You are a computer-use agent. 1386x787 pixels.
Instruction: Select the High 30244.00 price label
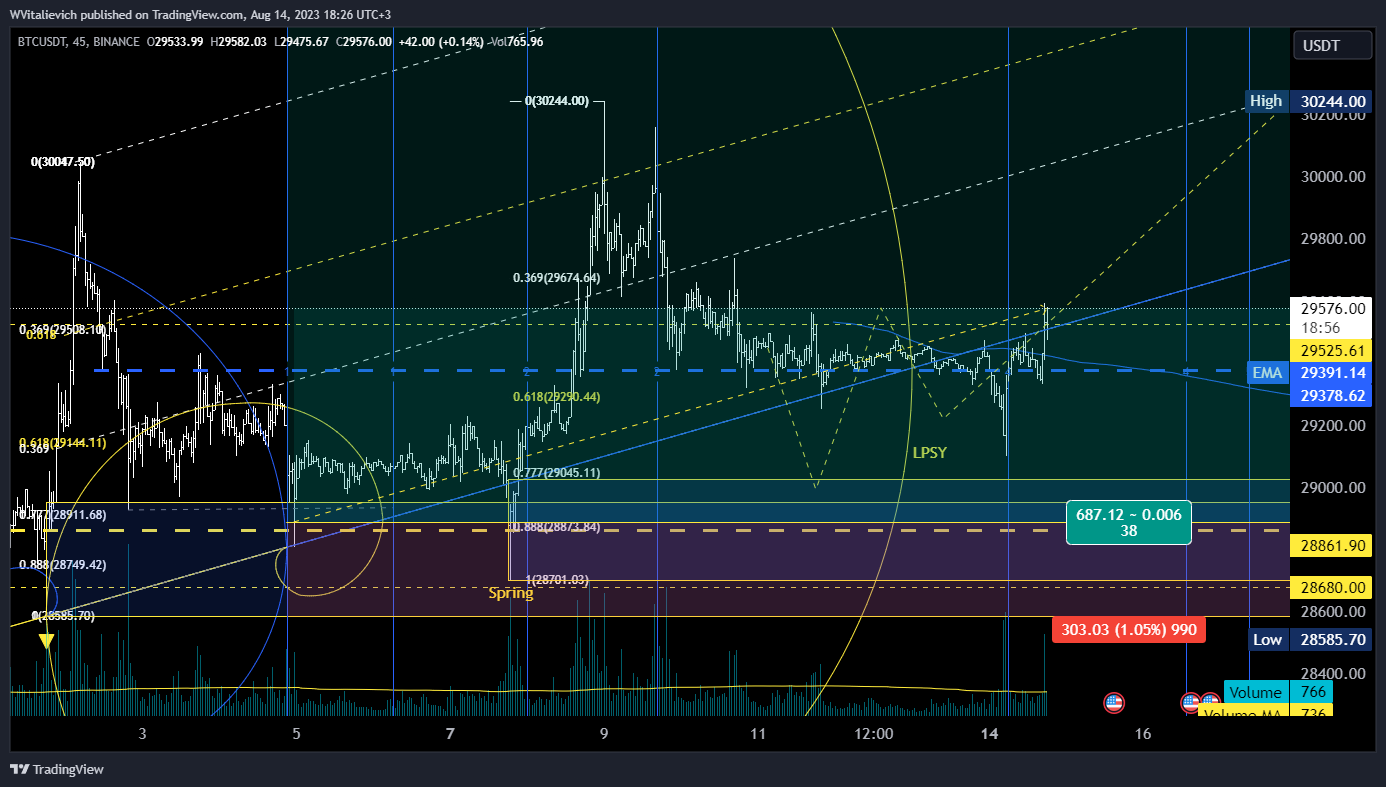pos(1308,101)
